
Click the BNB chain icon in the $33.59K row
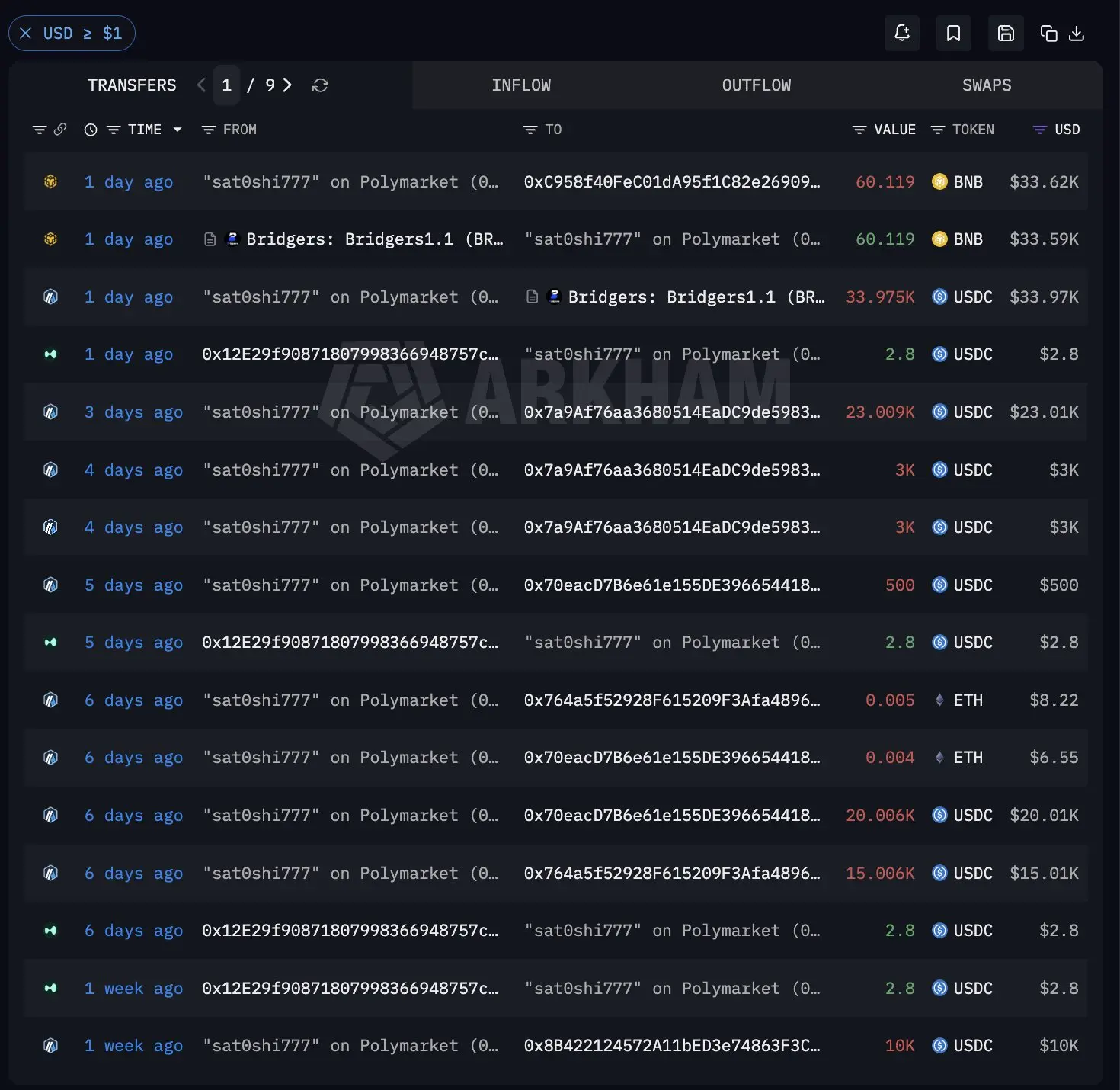coord(50,239)
